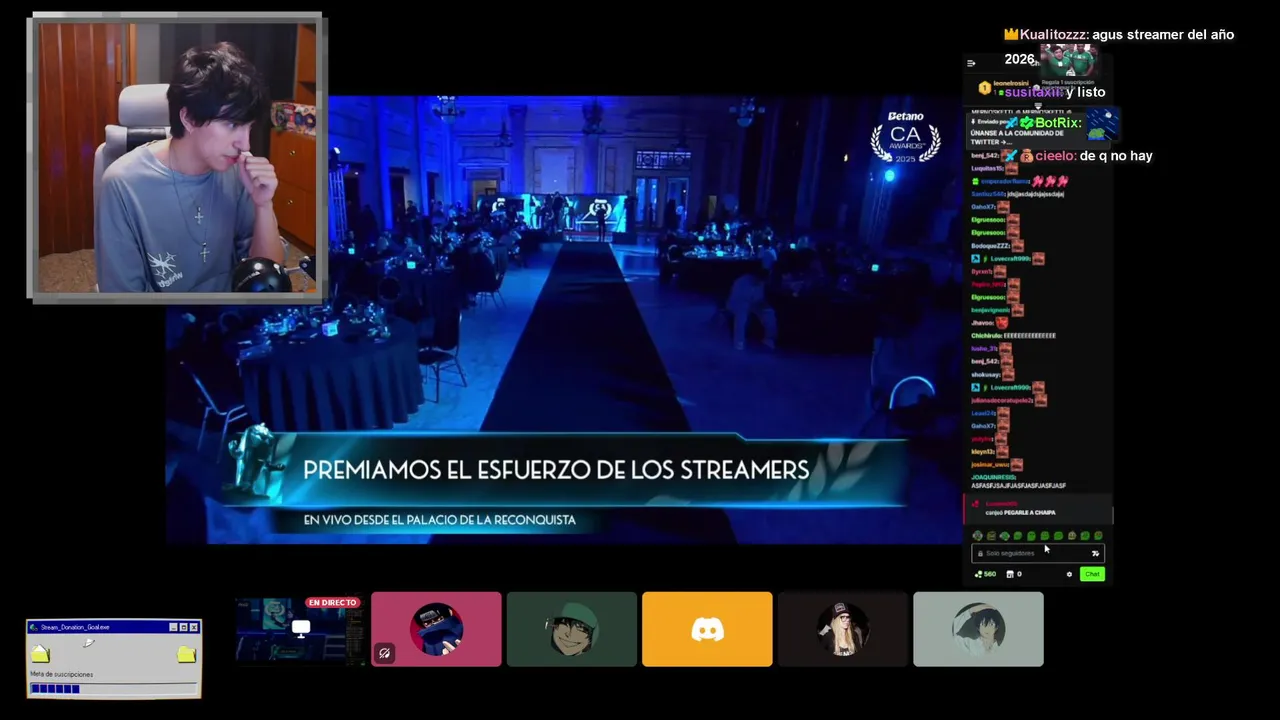
Task: Open the username josimar_uwuu in chat
Action: point(990,465)
